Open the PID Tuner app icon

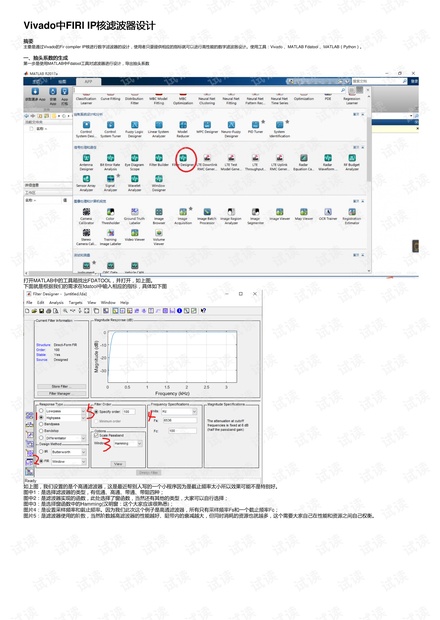(255, 125)
